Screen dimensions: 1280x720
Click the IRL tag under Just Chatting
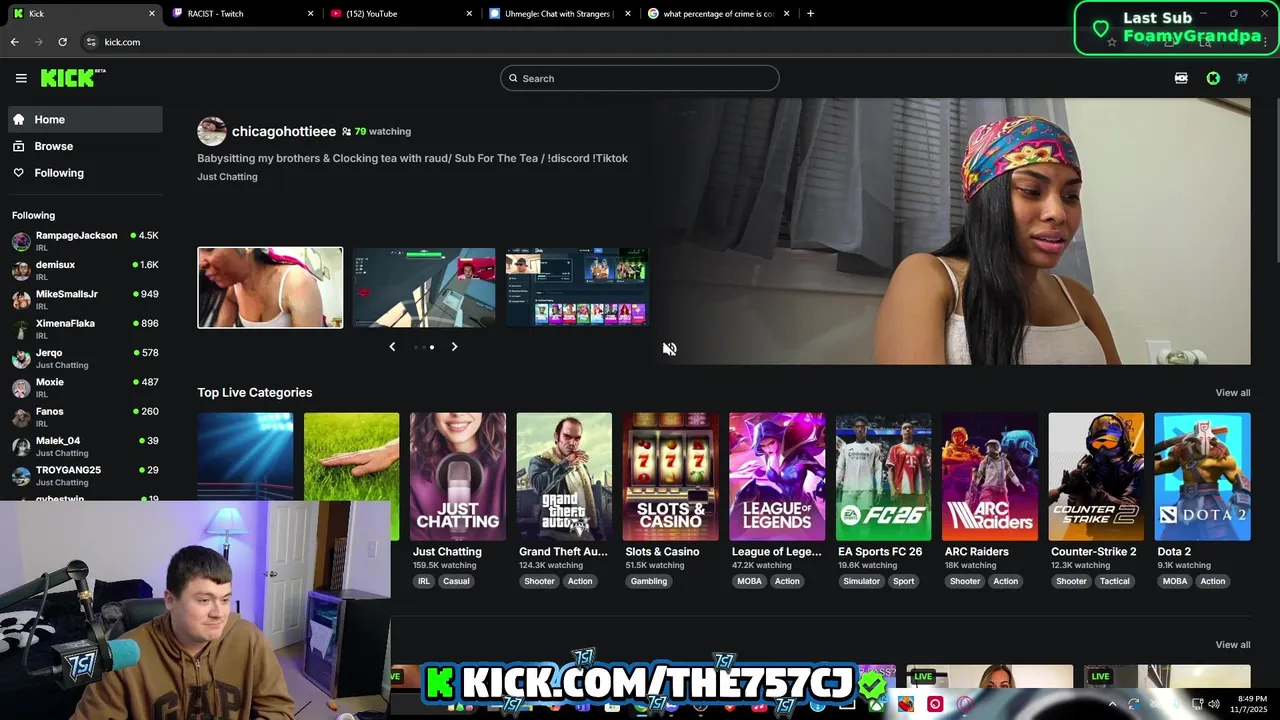(424, 581)
